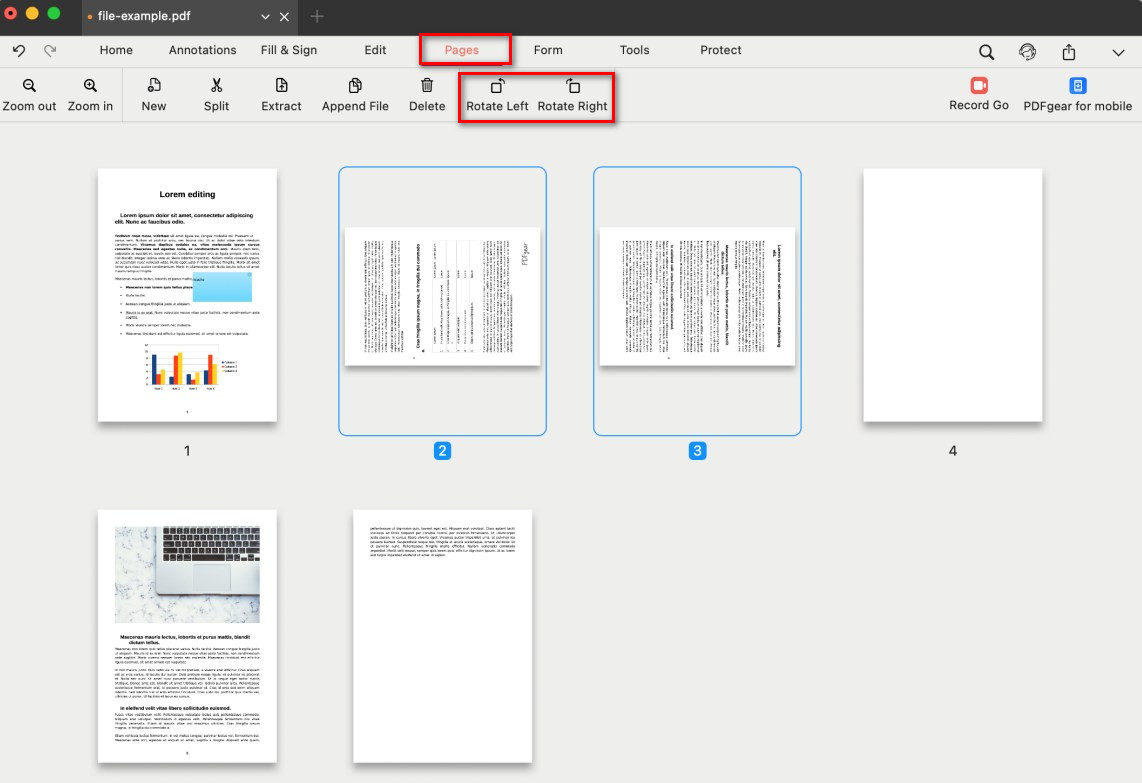This screenshot has height=783, width=1142.
Task: Expand the top-right chevron menu
Action: point(1118,52)
